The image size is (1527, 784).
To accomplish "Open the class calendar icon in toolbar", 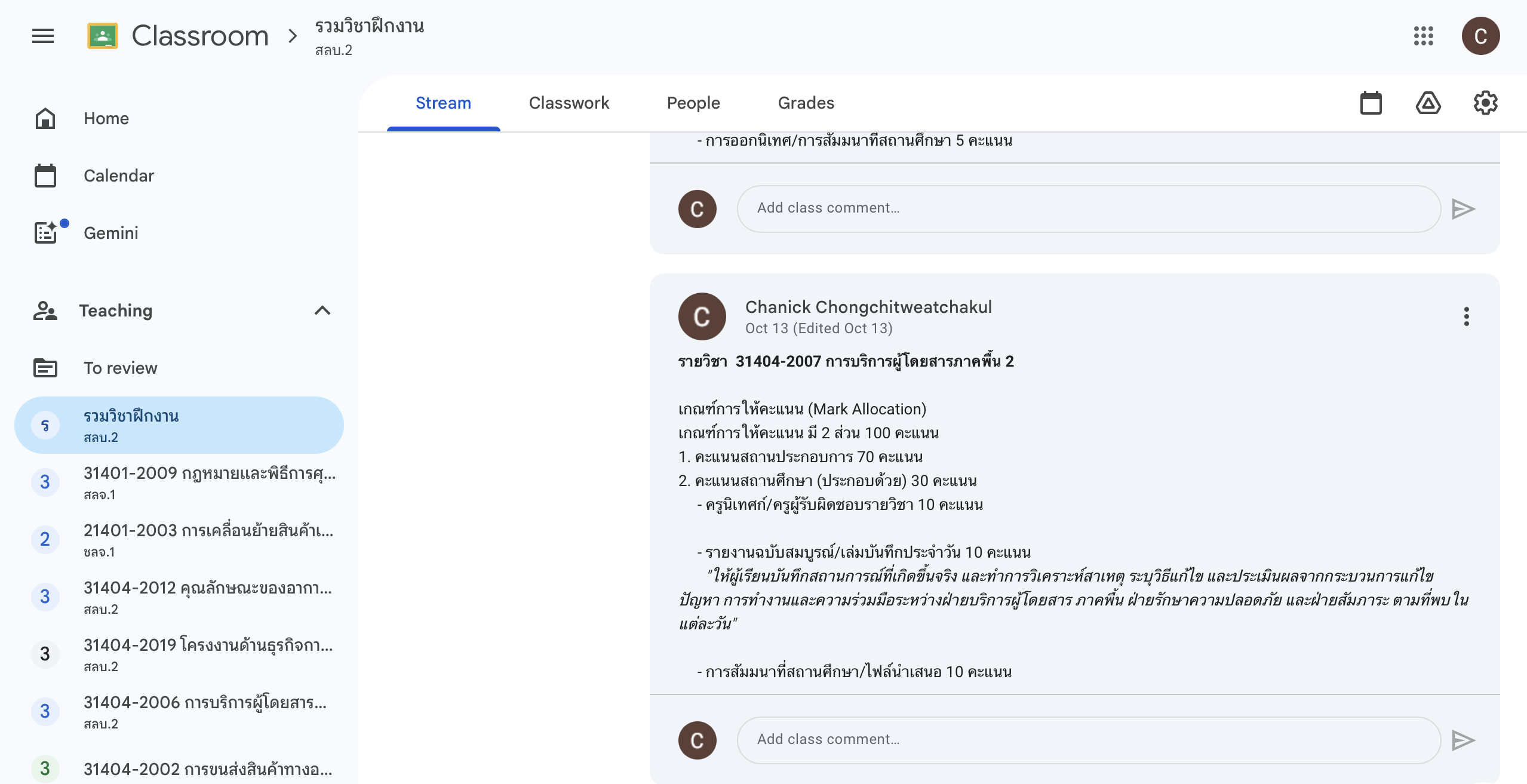I will point(1371,103).
